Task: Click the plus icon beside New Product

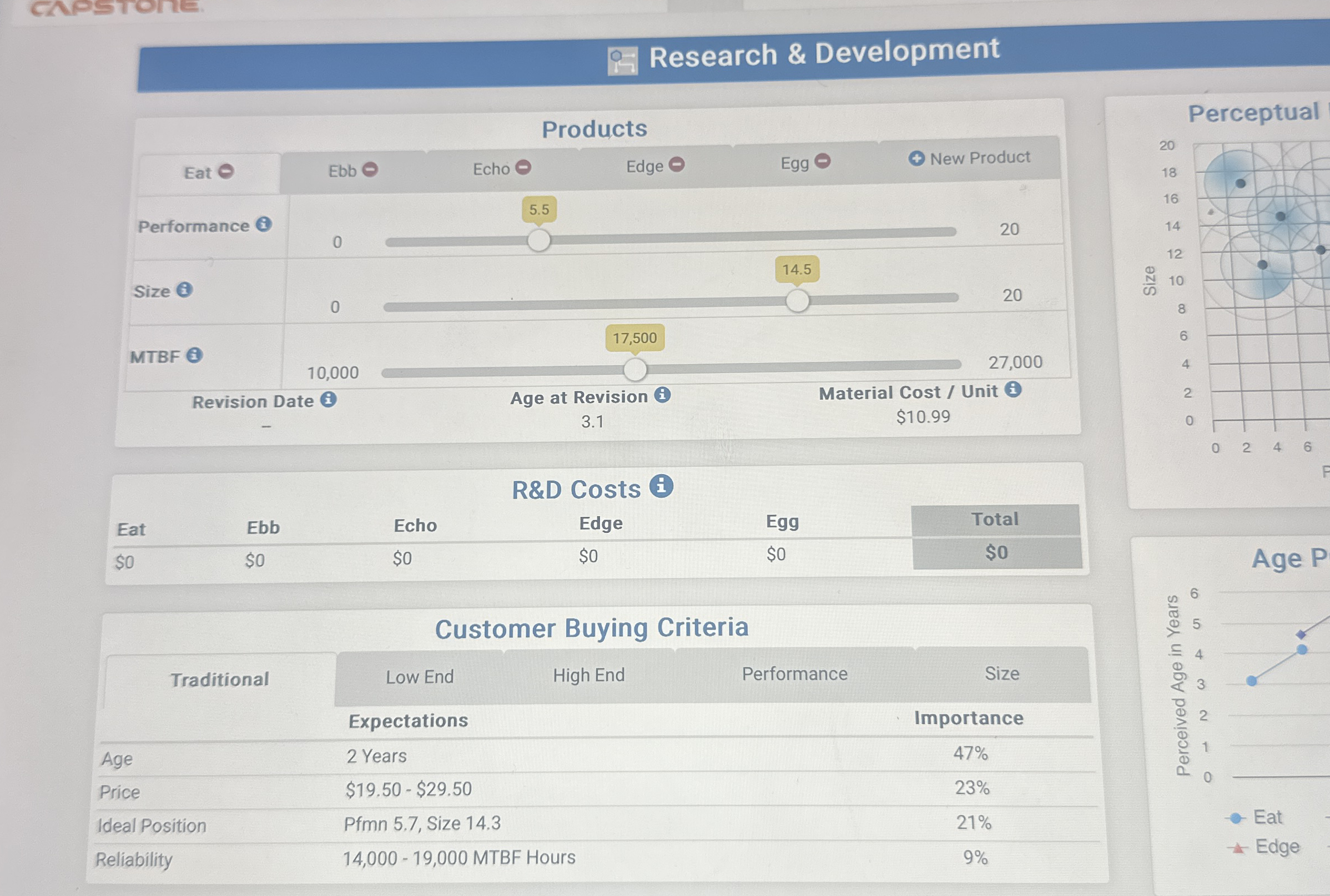Action: click(917, 158)
